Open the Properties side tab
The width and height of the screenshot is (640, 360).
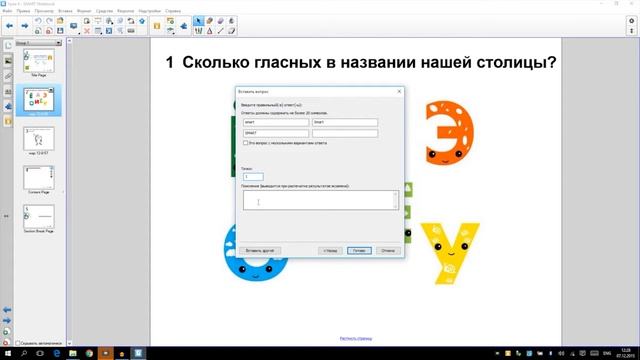click(x=8, y=91)
